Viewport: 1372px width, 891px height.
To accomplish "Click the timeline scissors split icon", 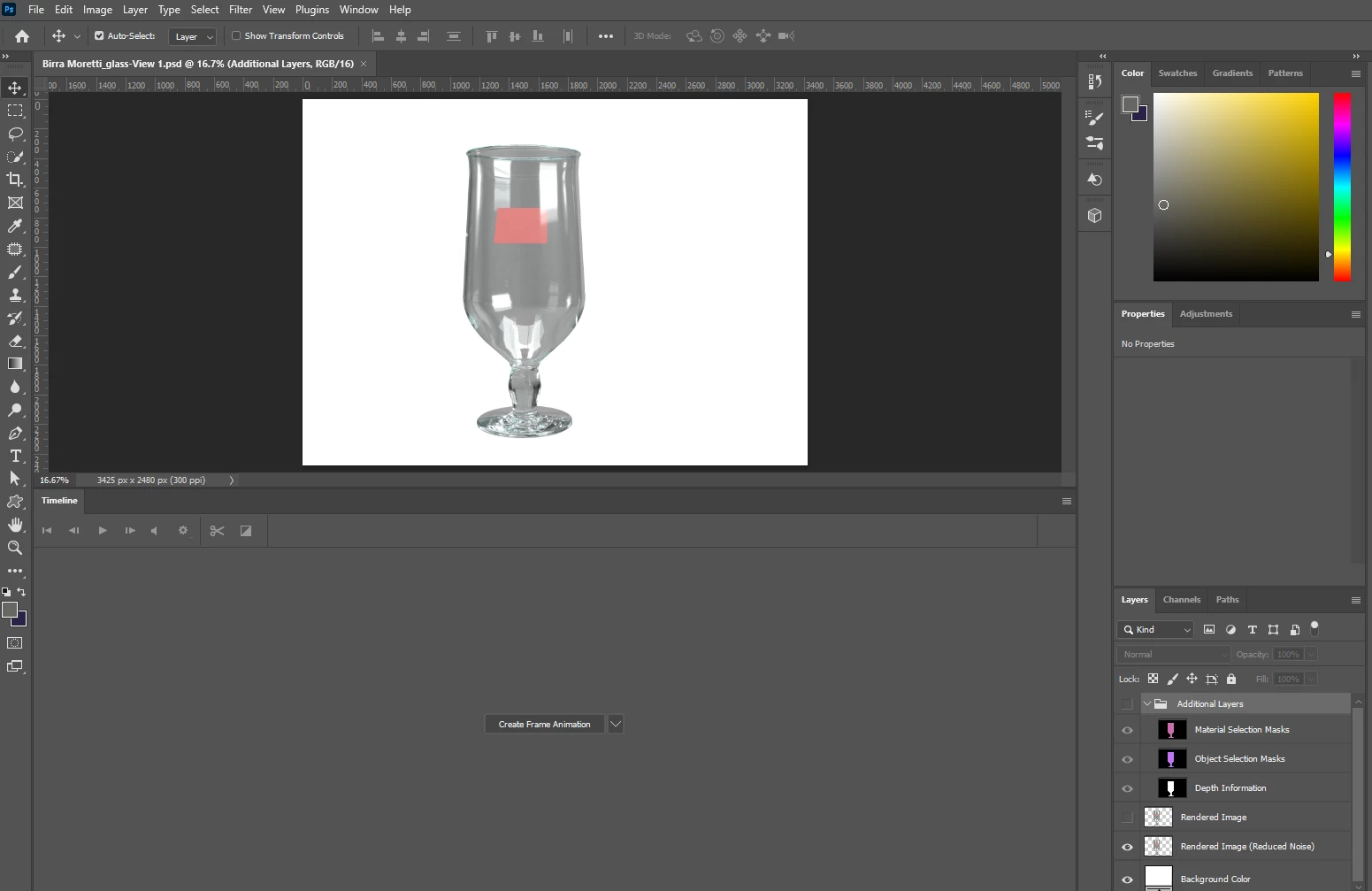I will tap(217, 531).
